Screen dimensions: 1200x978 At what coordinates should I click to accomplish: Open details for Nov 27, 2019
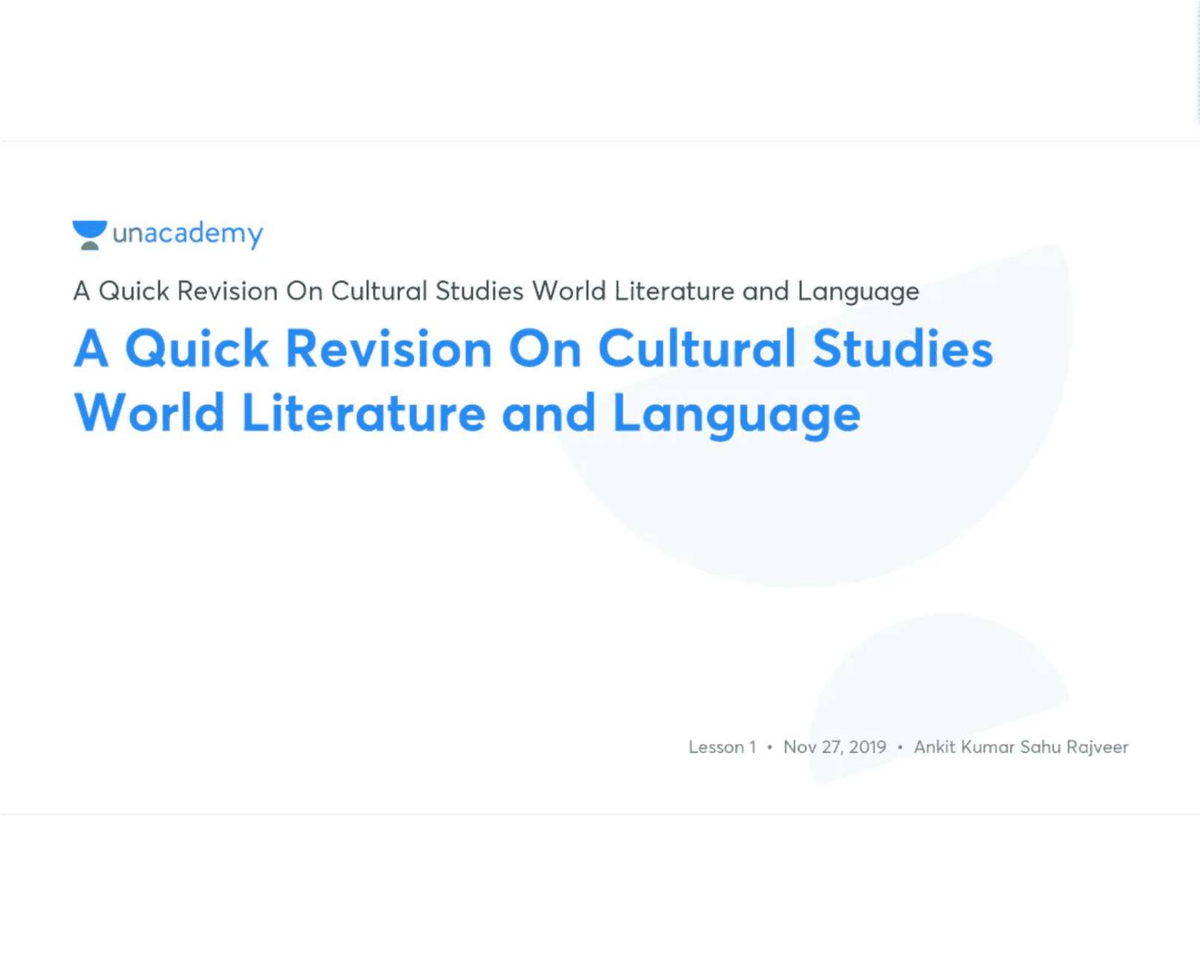pyautogui.click(x=835, y=747)
